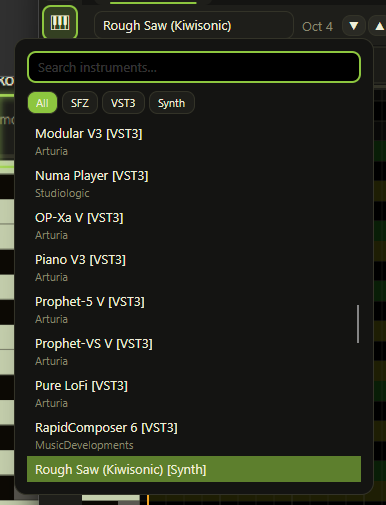Select Numa Player [VST3] by Studiologic

[x=194, y=184]
